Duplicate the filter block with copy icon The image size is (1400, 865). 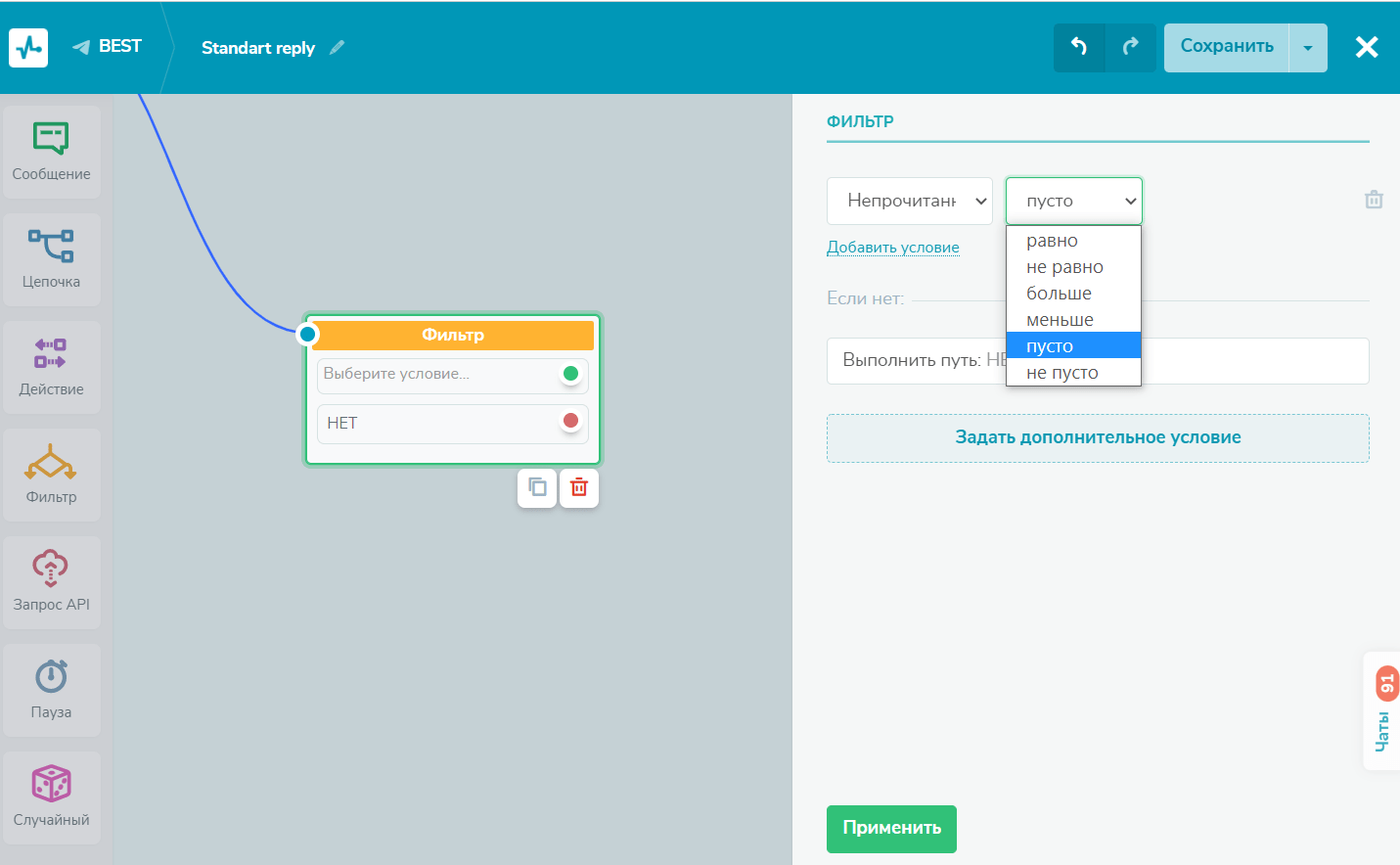tap(537, 487)
